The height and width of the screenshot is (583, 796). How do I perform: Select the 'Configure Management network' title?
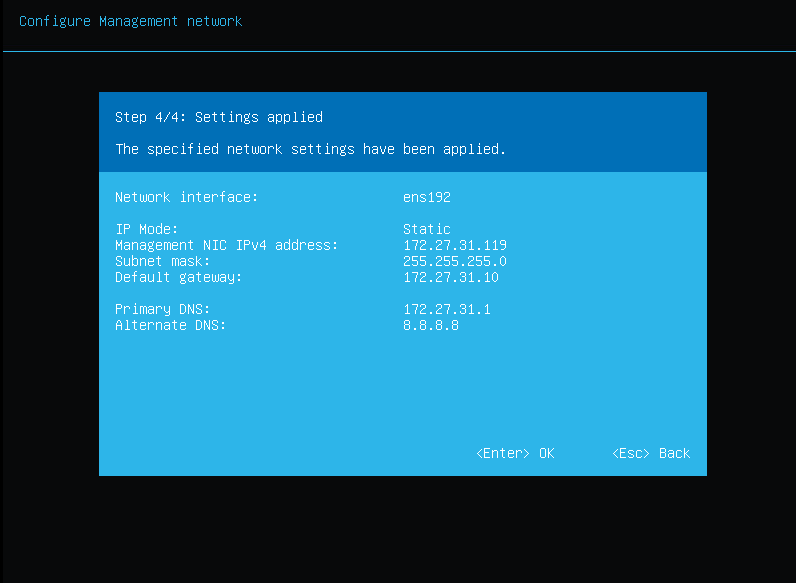pos(130,22)
